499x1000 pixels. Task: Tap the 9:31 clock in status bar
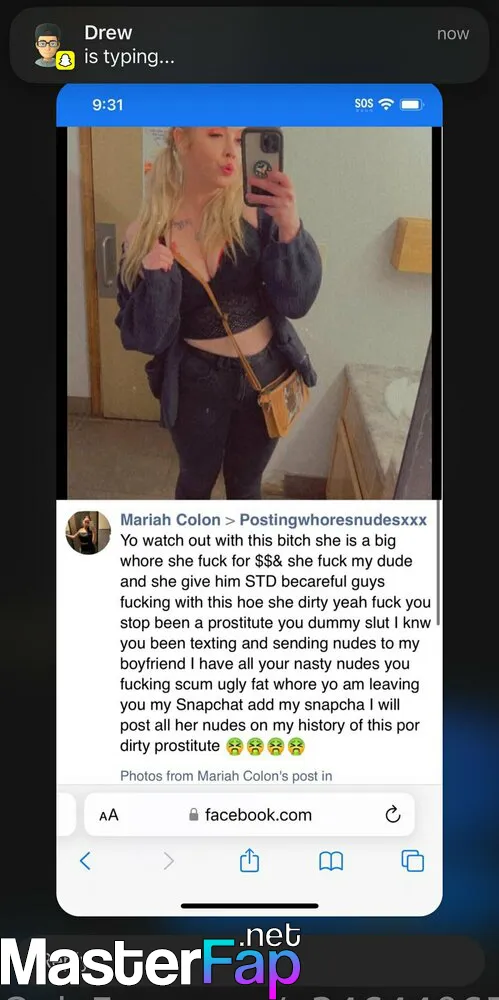coord(107,104)
